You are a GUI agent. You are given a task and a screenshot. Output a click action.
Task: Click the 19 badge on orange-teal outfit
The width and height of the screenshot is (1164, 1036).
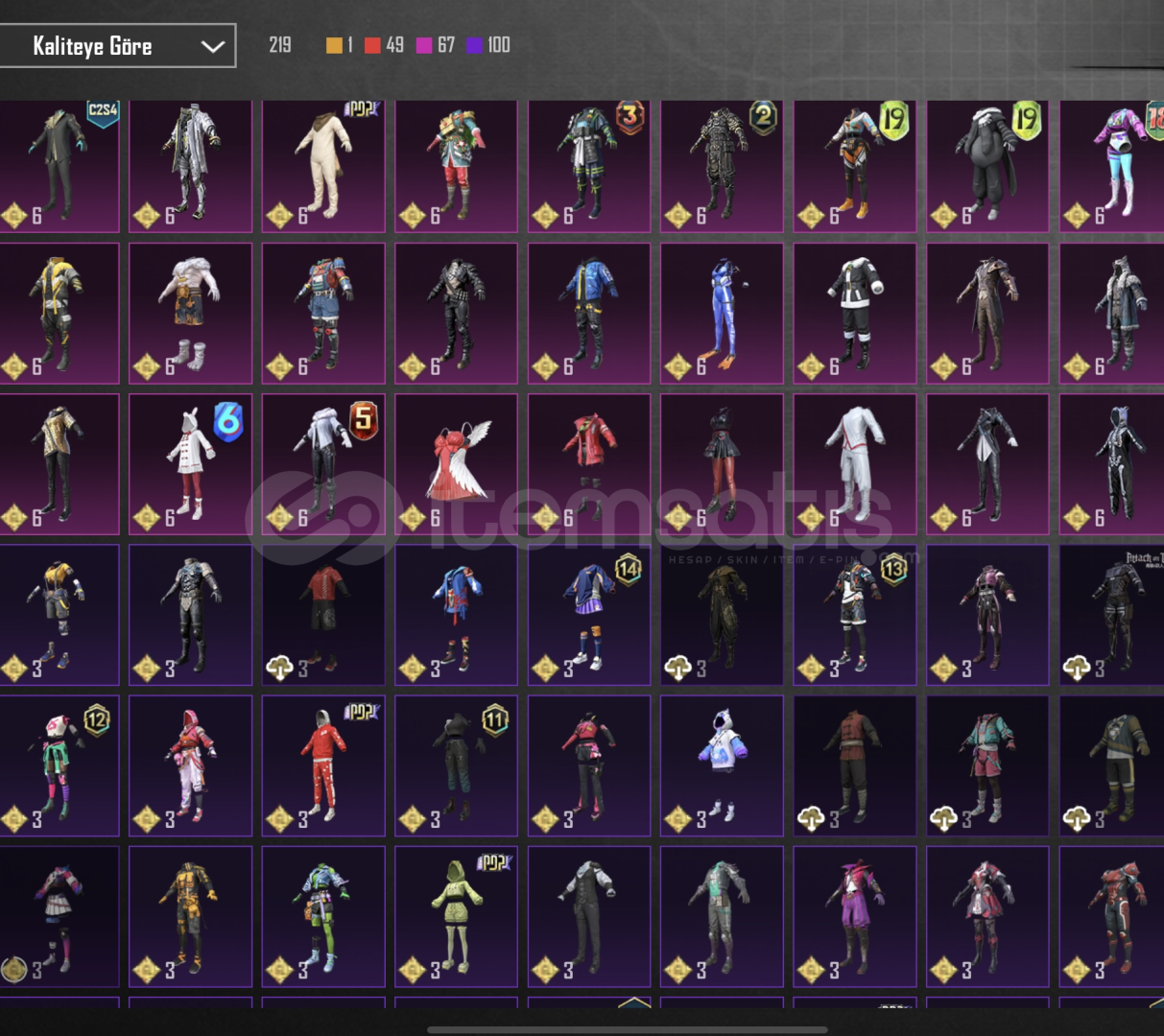893,120
